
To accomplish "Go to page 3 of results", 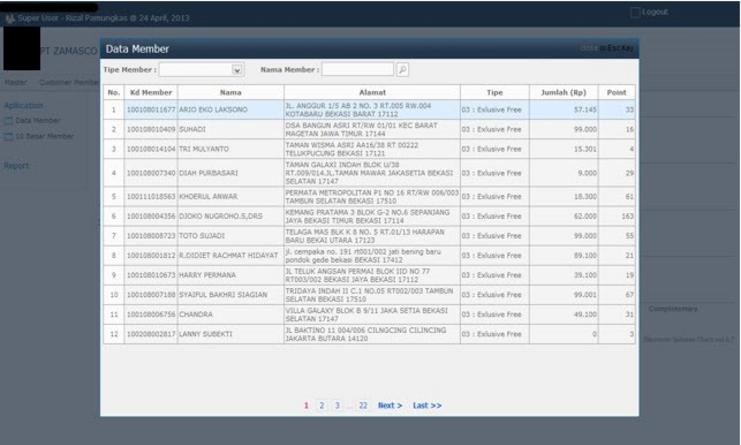I will [336, 405].
